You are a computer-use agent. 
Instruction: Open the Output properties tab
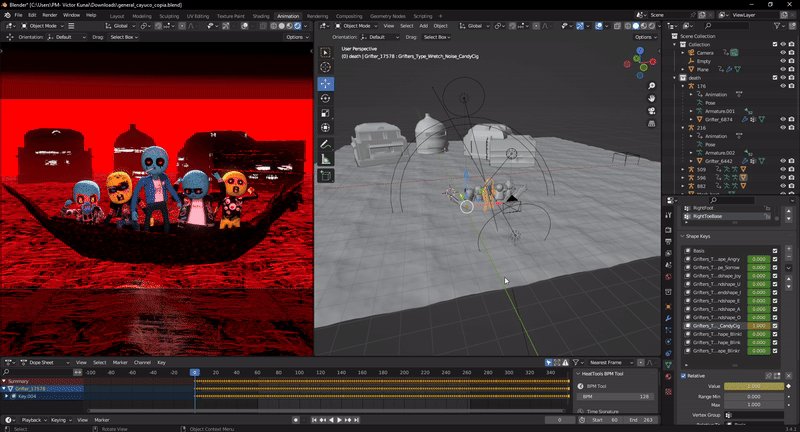668,241
